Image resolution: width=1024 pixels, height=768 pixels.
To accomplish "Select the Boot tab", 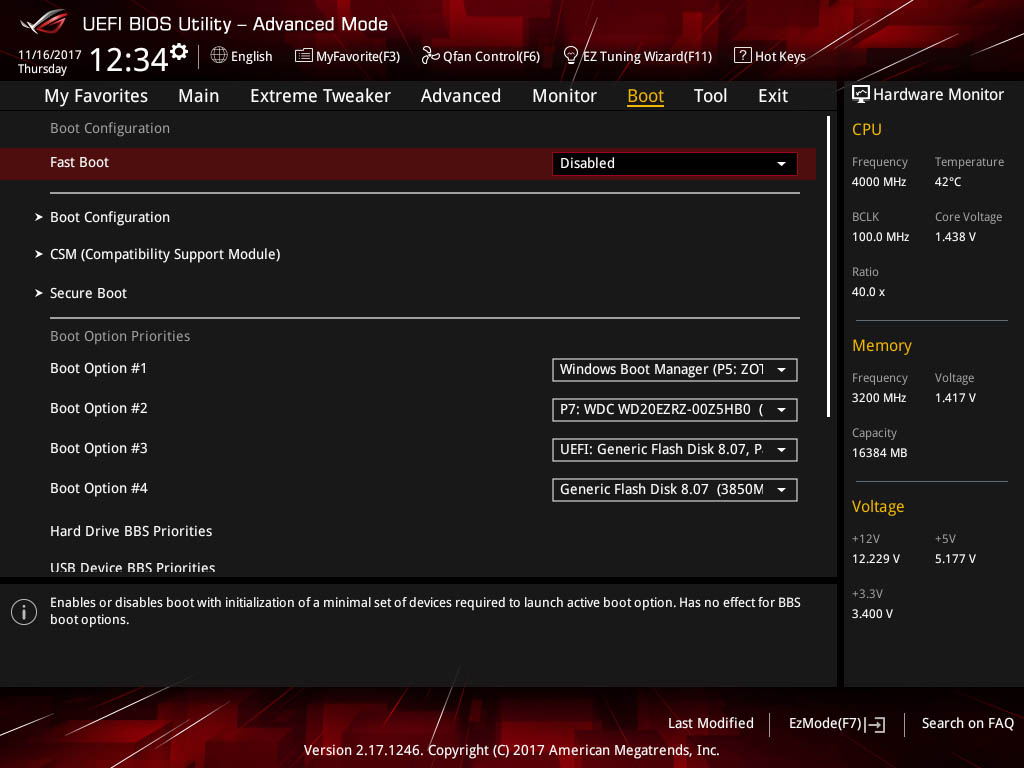I will [645, 96].
